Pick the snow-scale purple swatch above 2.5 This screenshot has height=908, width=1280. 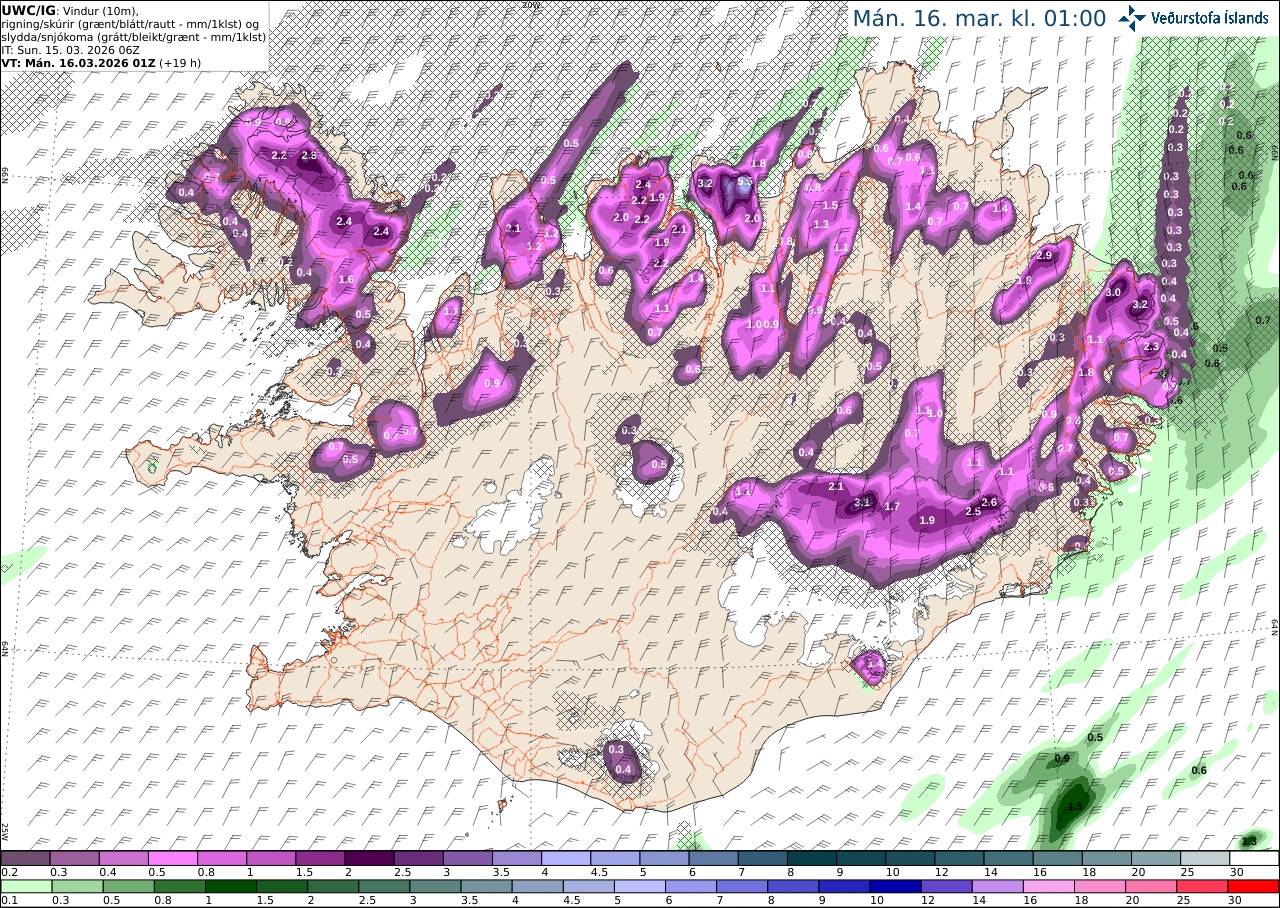418,858
